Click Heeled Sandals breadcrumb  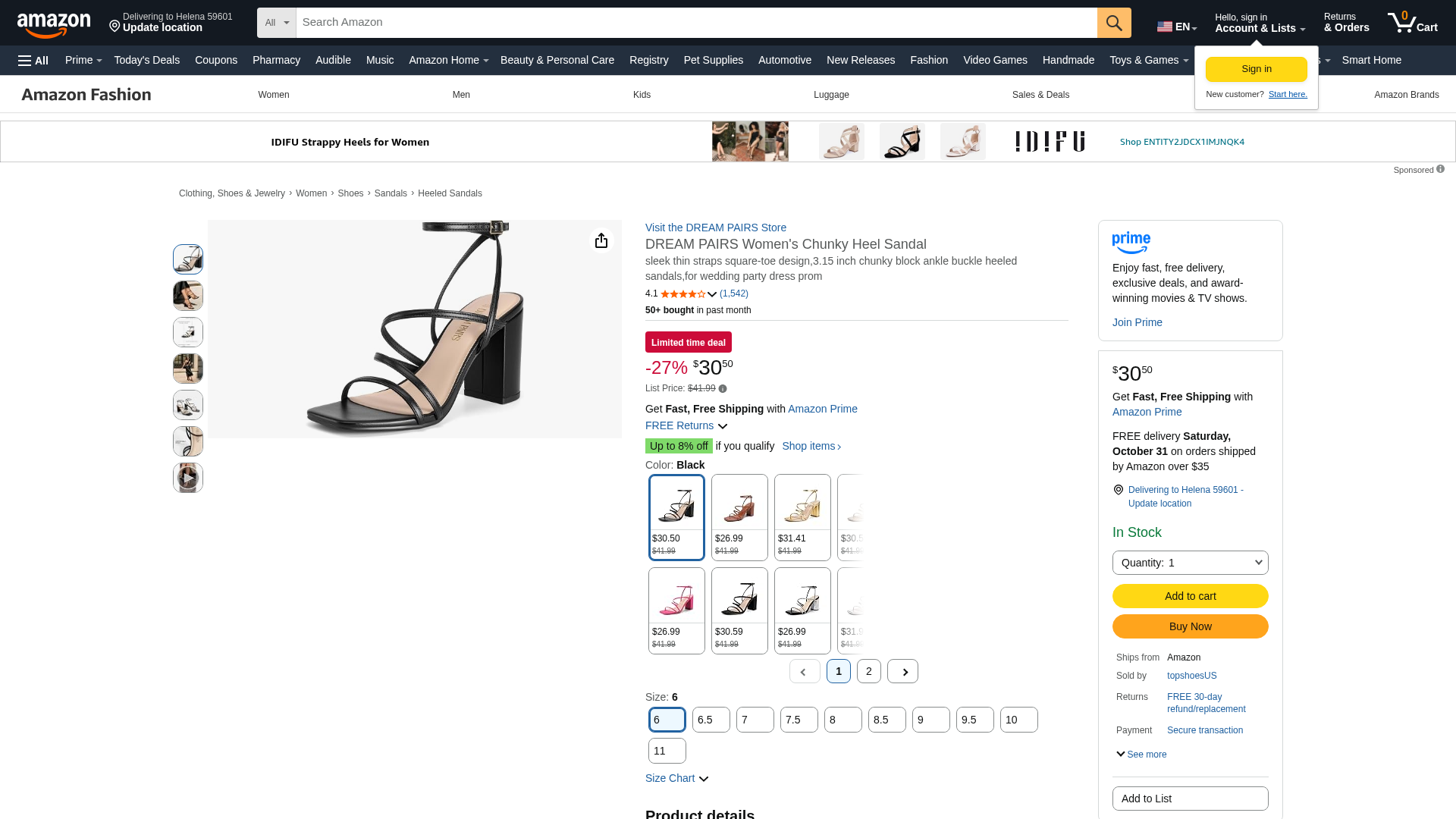pyautogui.click(x=450, y=194)
